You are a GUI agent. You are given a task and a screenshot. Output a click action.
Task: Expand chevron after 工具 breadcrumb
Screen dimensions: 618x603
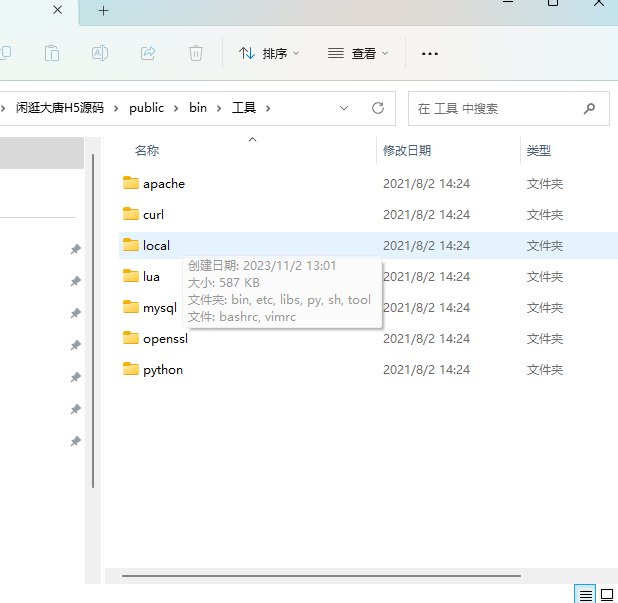[268, 108]
